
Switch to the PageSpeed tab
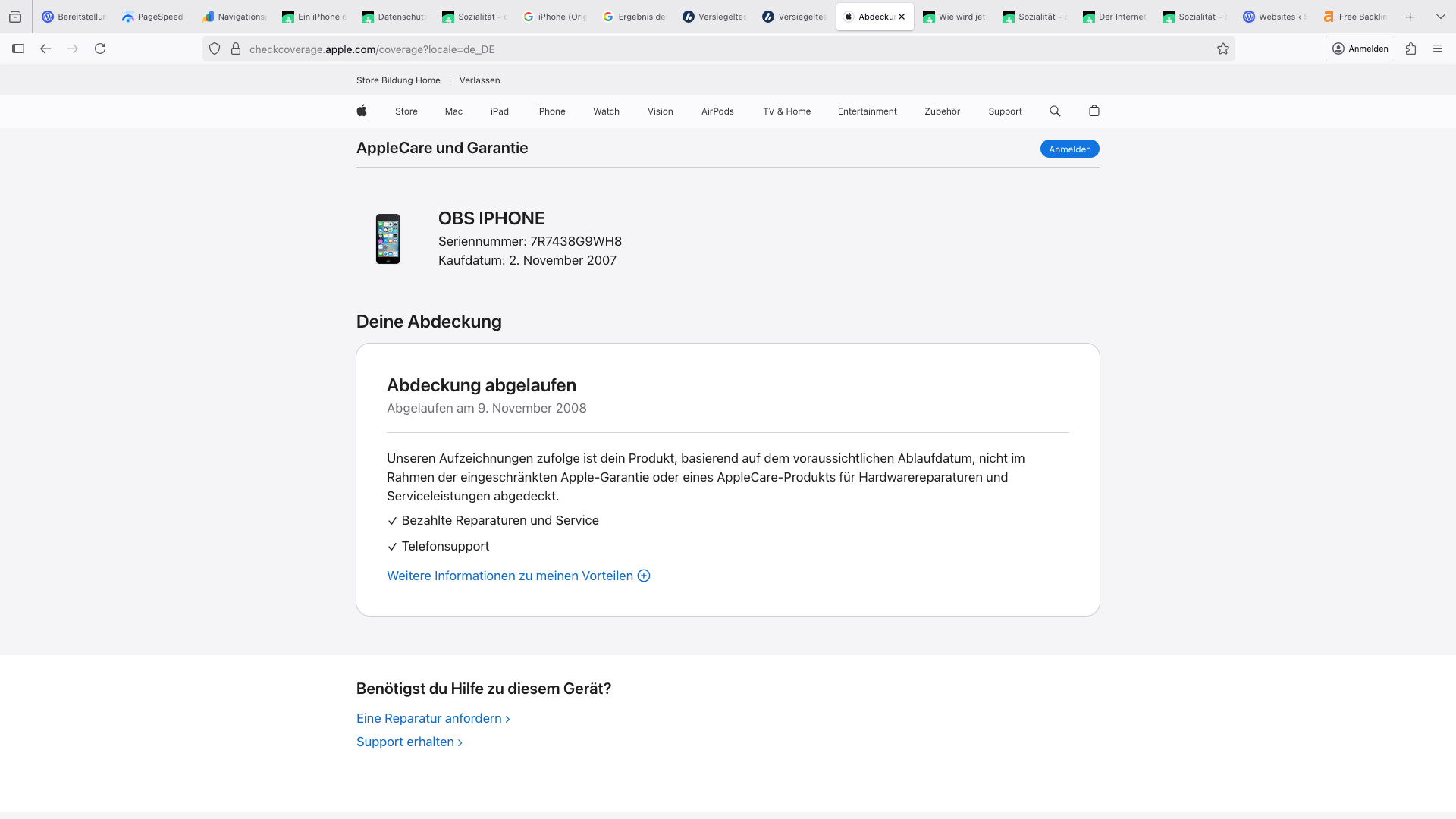coord(152,17)
